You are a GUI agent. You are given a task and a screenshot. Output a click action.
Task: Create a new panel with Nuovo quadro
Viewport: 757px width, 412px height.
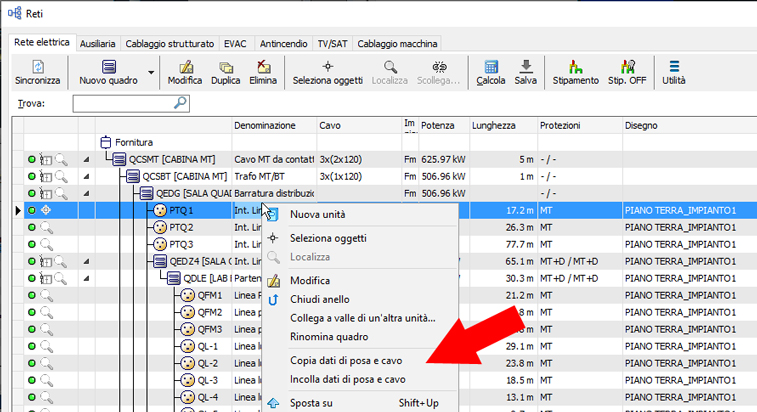click(x=109, y=72)
